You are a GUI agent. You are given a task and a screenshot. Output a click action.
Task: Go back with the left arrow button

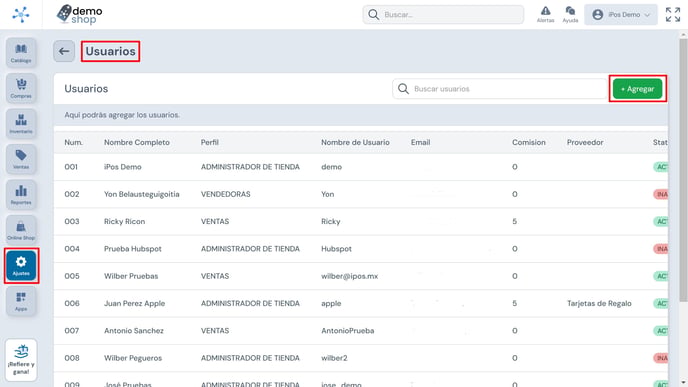[x=64, y=51]
